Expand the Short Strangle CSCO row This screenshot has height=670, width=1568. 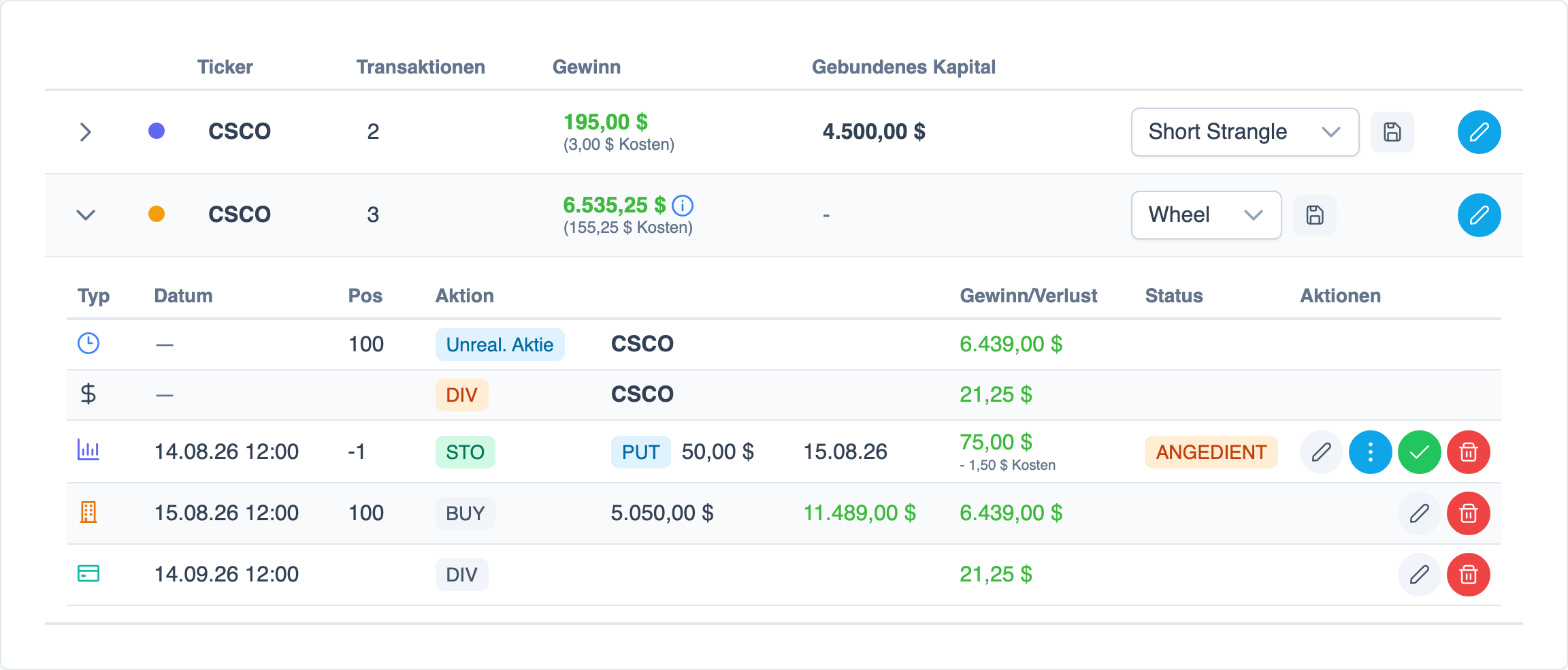coord(86,131)
